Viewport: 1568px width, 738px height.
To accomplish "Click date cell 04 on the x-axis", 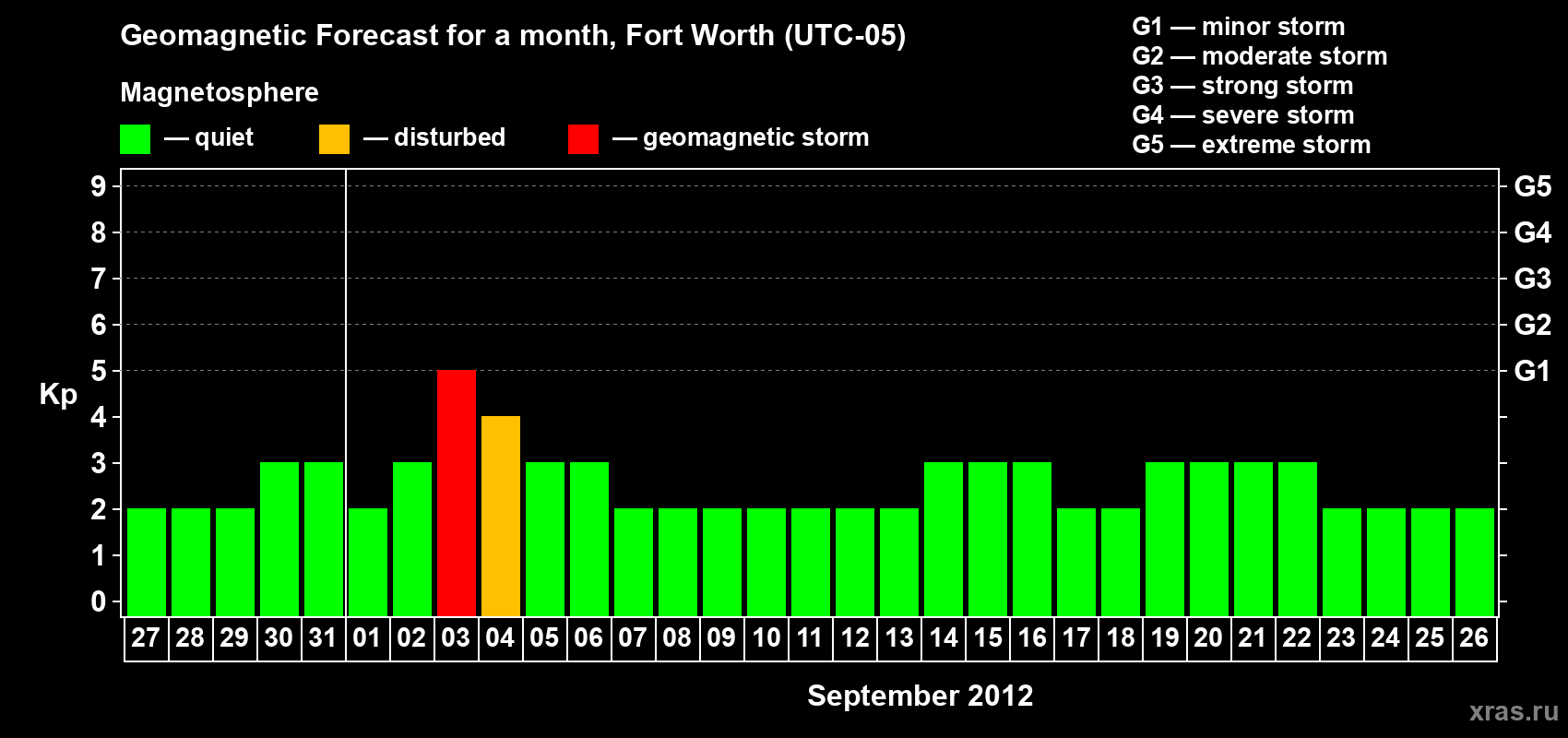I will coord(500,638).
